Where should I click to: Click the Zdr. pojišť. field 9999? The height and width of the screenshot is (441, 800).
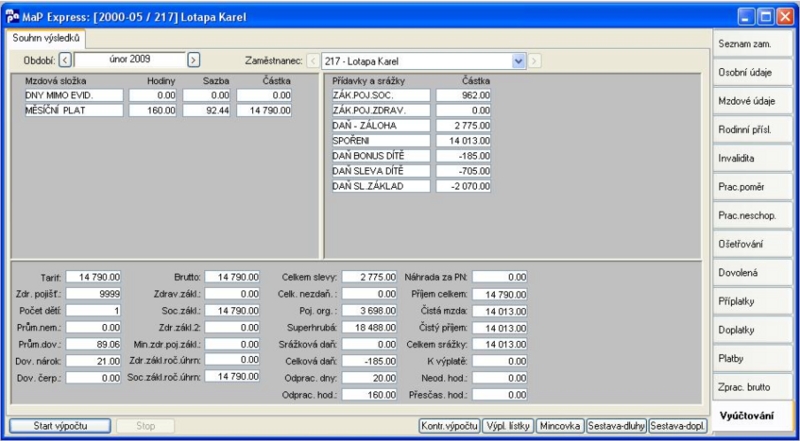[x=93, y=293]
